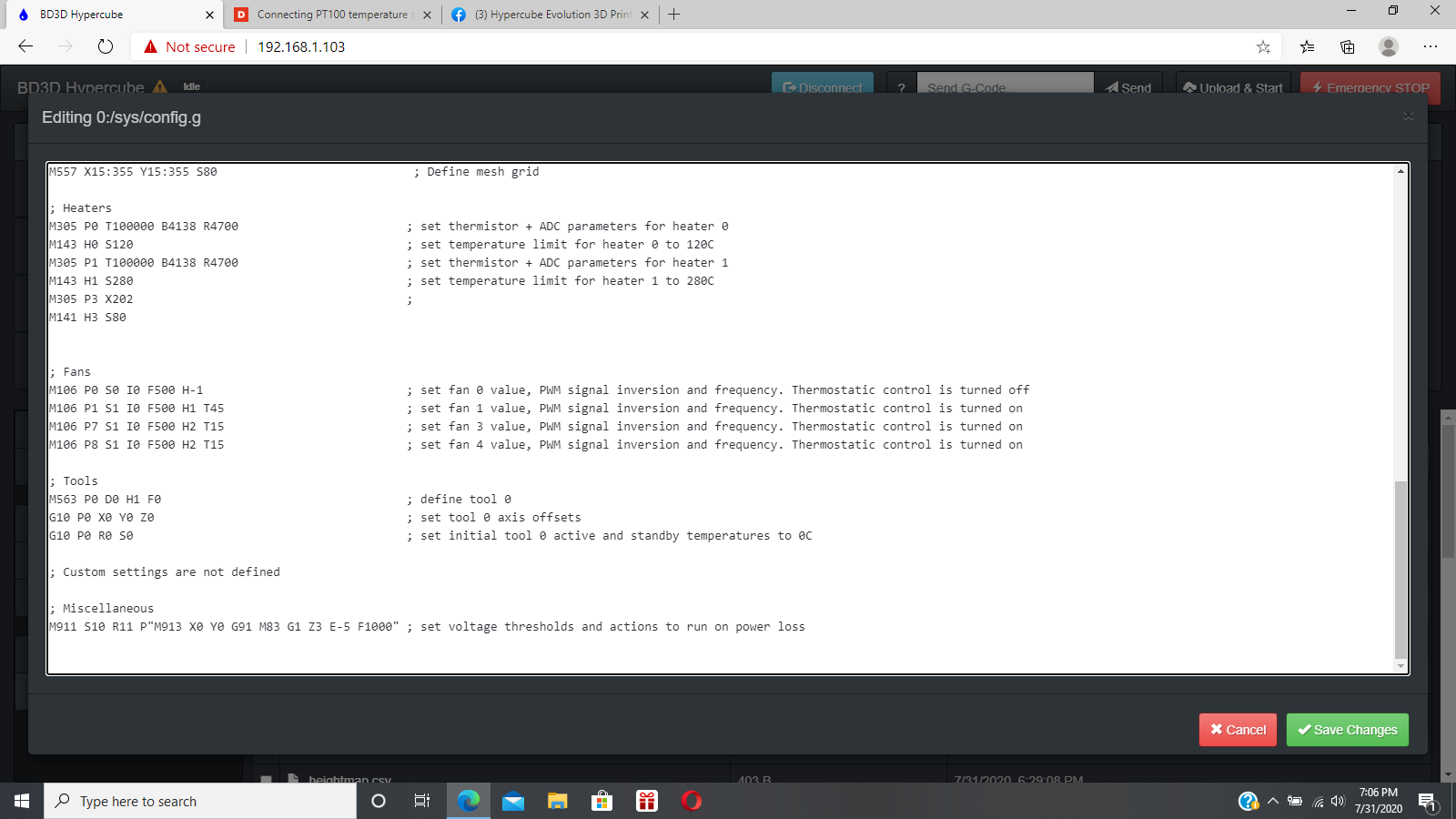Click the address bar URL 192.168.1.103
The image size is (1456, 819).
[301, 46]
